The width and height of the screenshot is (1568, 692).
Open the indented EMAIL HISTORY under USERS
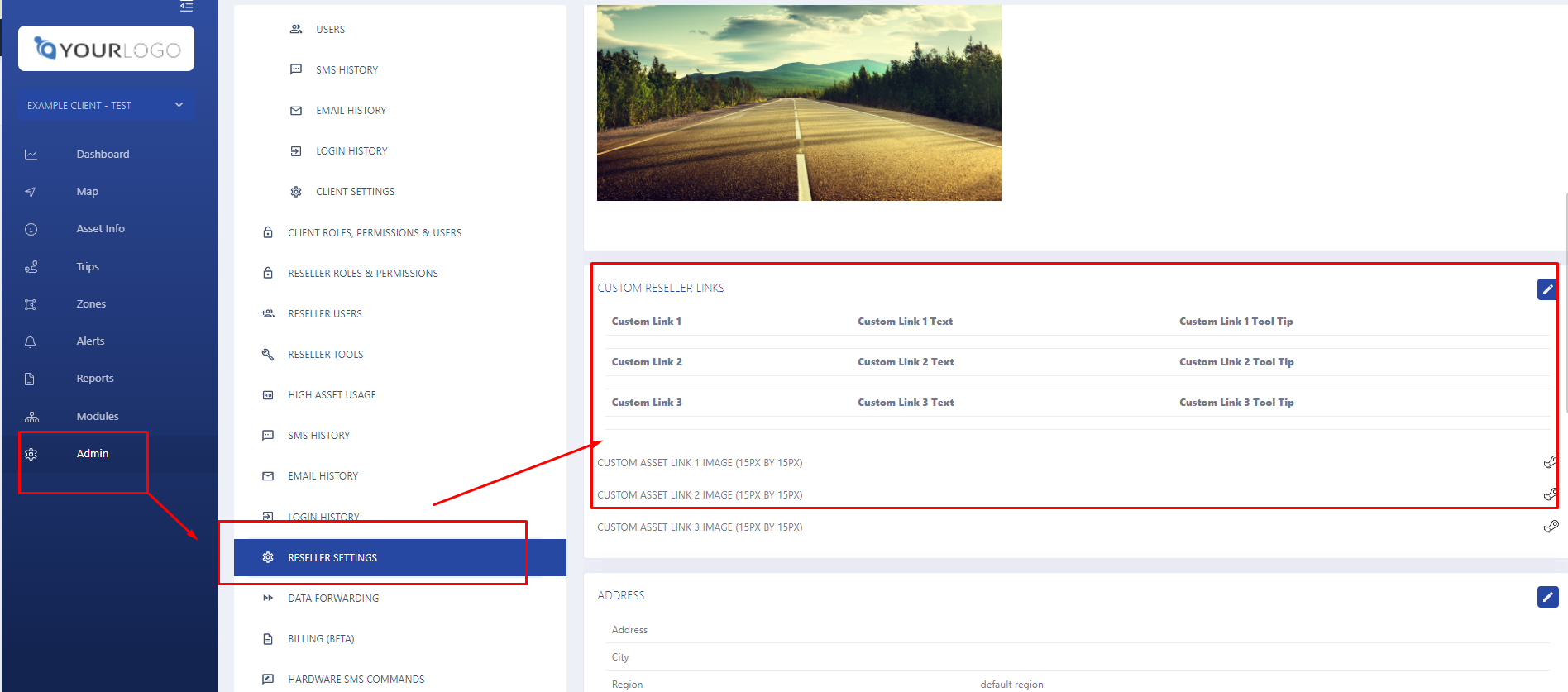click(351, 110)
